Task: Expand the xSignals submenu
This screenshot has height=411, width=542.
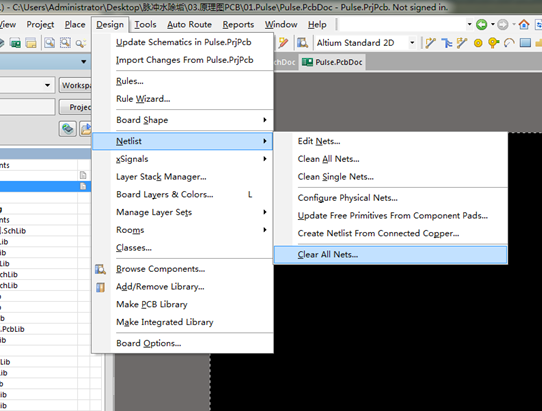Action: (x=264, y=159)
